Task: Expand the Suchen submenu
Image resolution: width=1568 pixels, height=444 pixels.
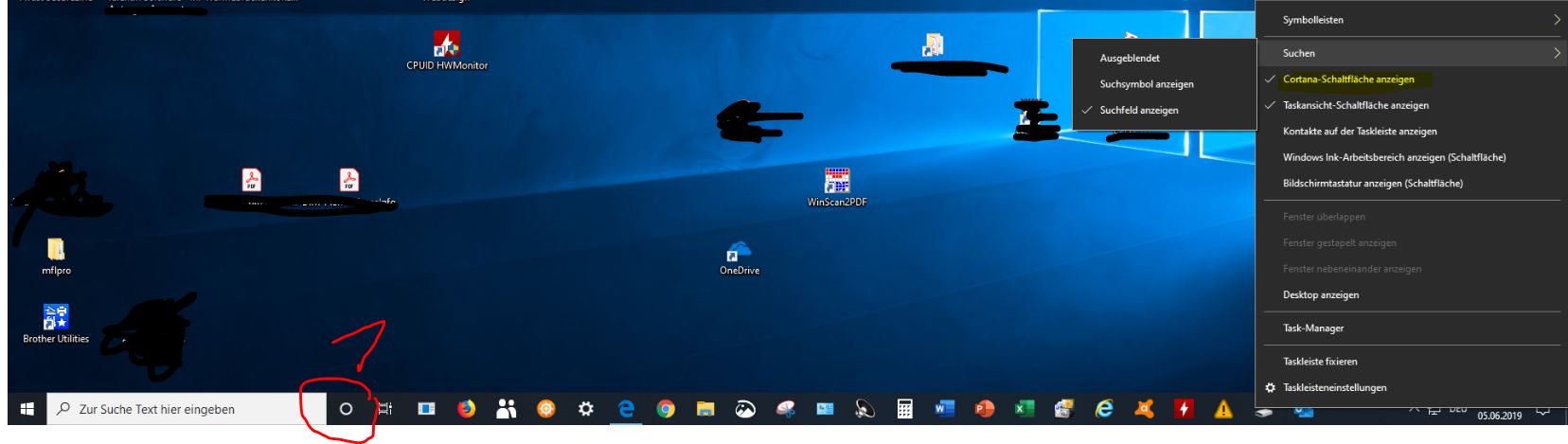Action: pyautogui.click(x=1412, y=53)
